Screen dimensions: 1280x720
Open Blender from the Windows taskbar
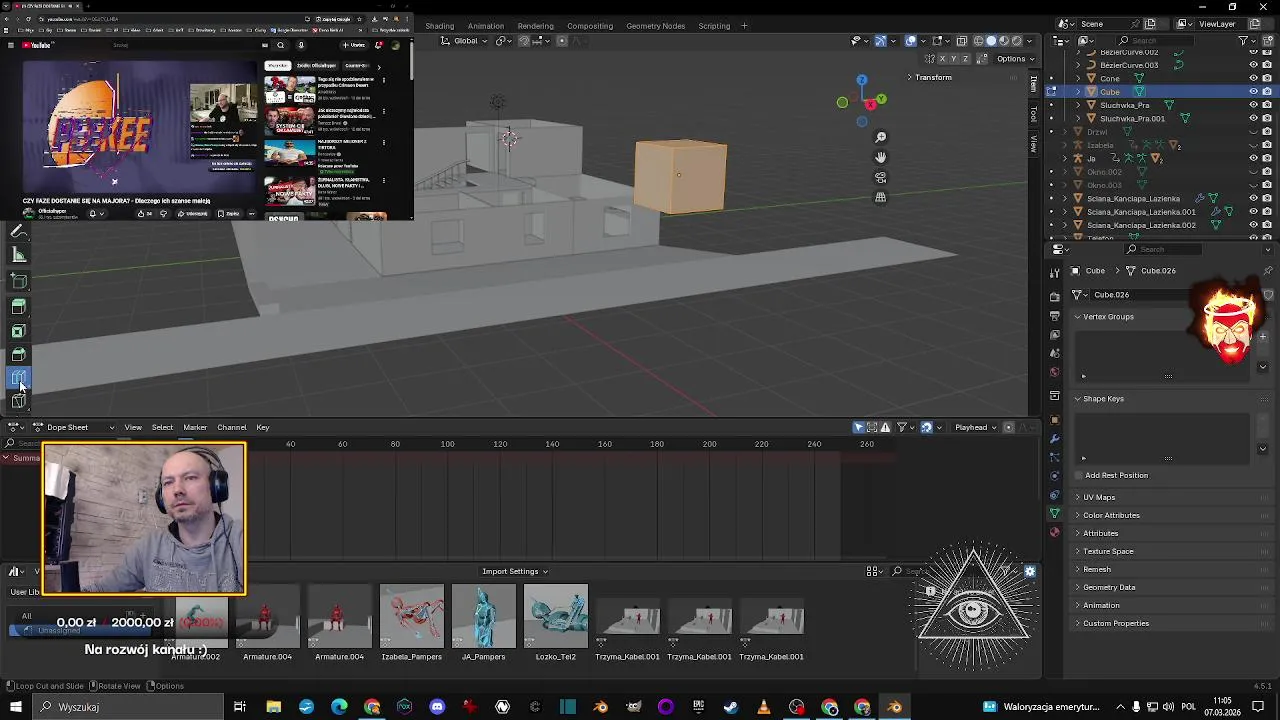(x=895, y=707)
